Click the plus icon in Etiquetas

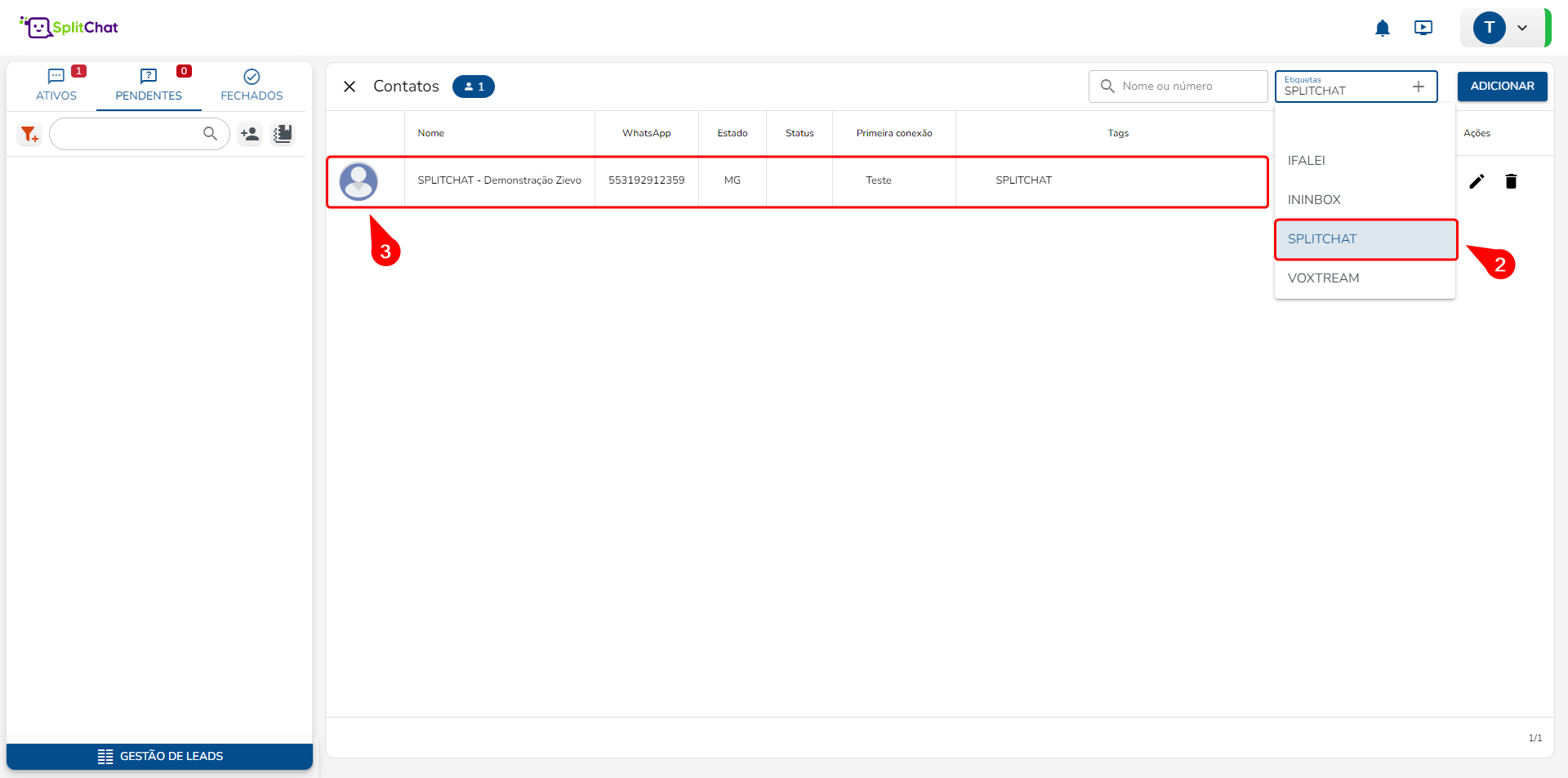[1419, 87]
